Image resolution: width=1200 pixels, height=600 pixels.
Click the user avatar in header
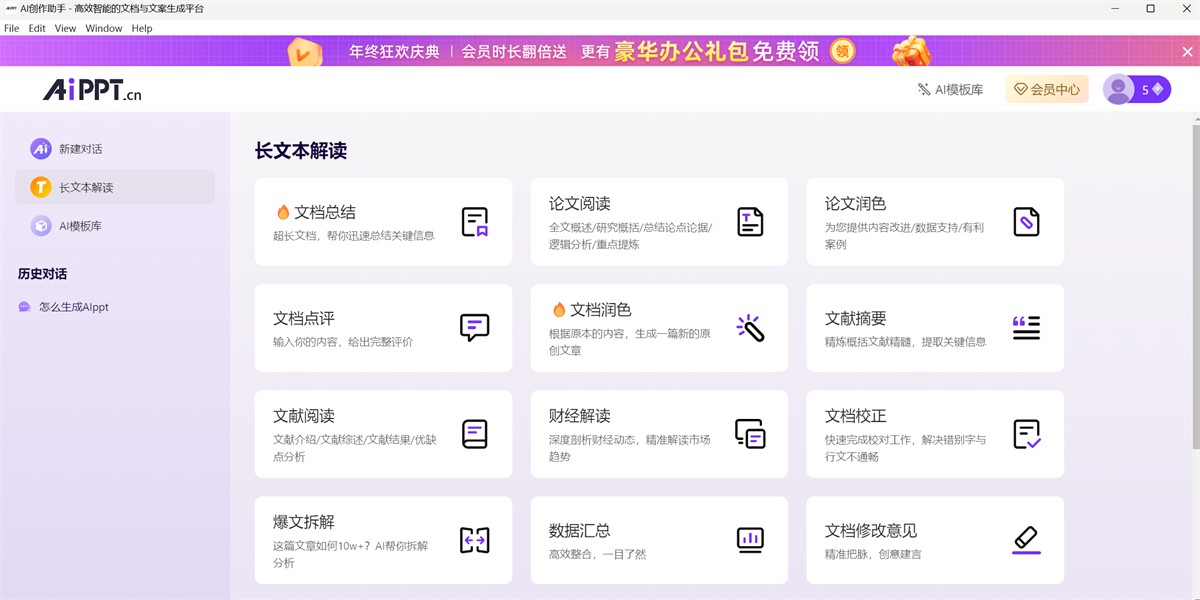[x=1118, y=90]
